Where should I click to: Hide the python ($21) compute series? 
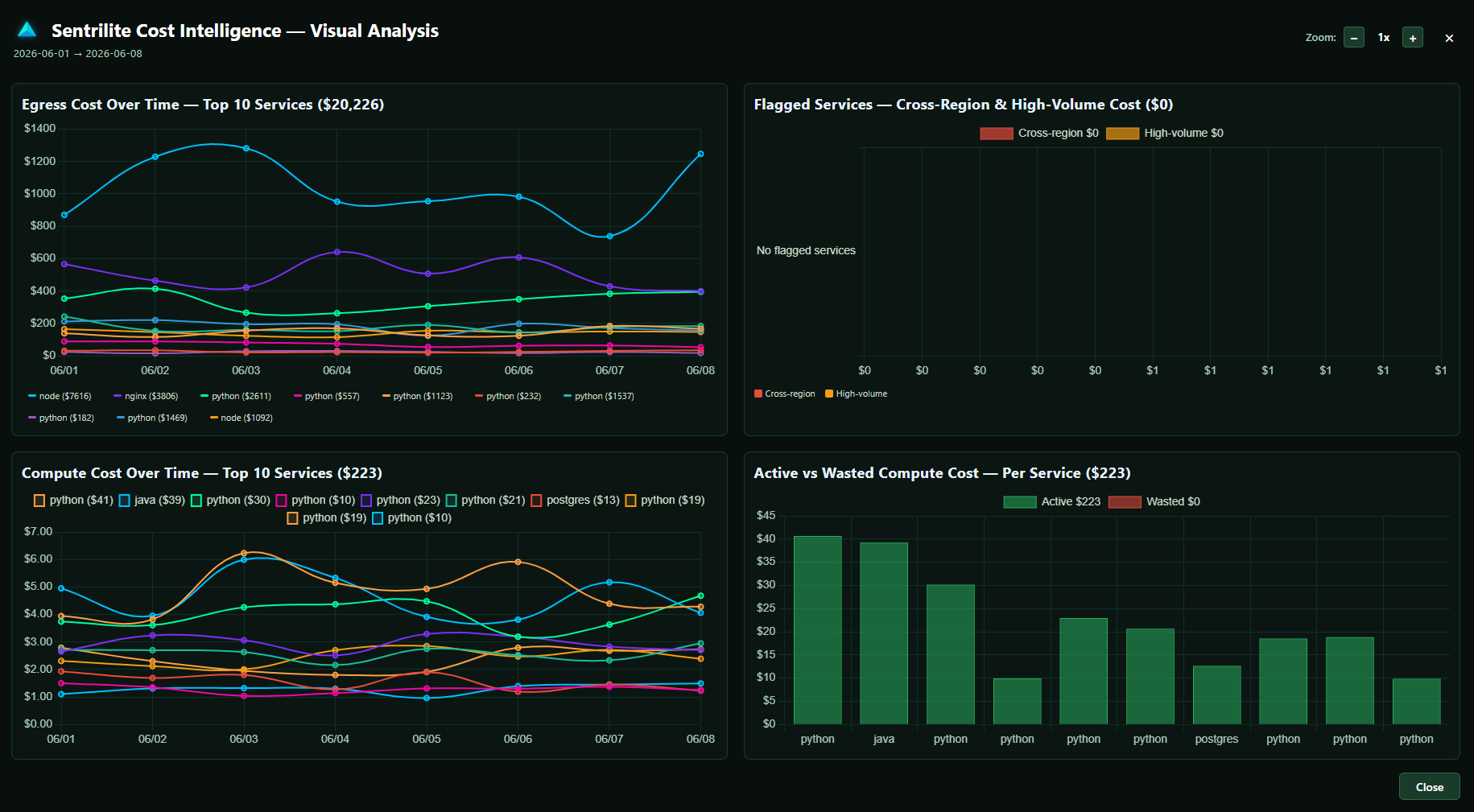pyautogui.click(x=485, y=500)
